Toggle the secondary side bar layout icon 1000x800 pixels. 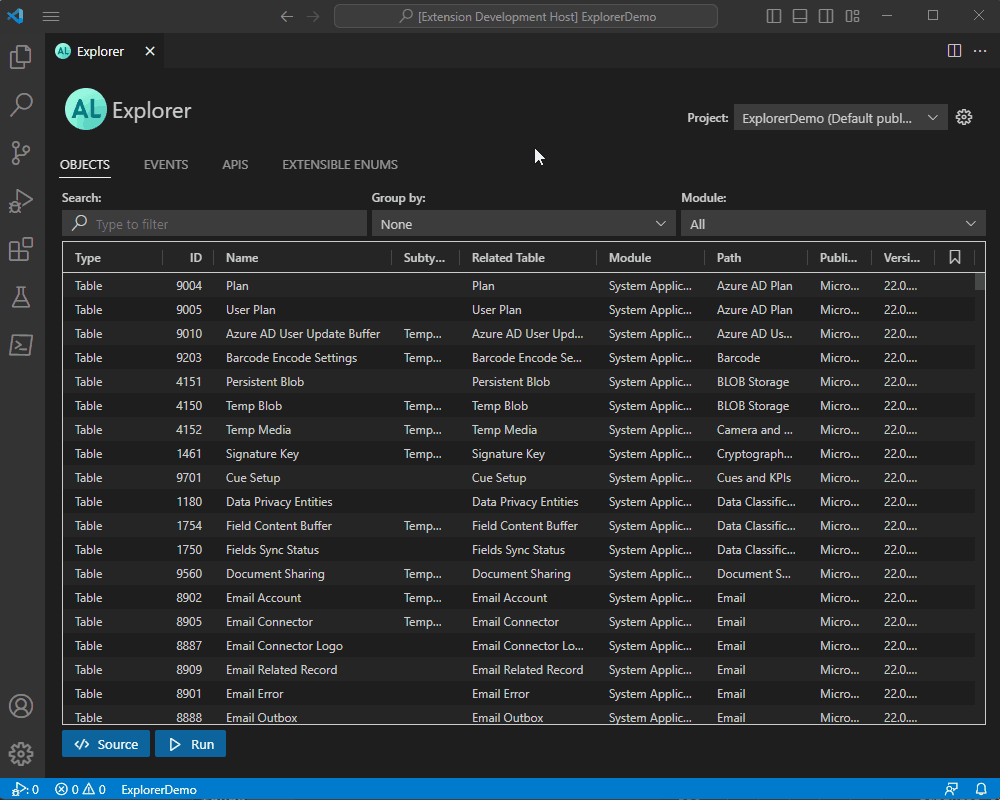(826, 16)
